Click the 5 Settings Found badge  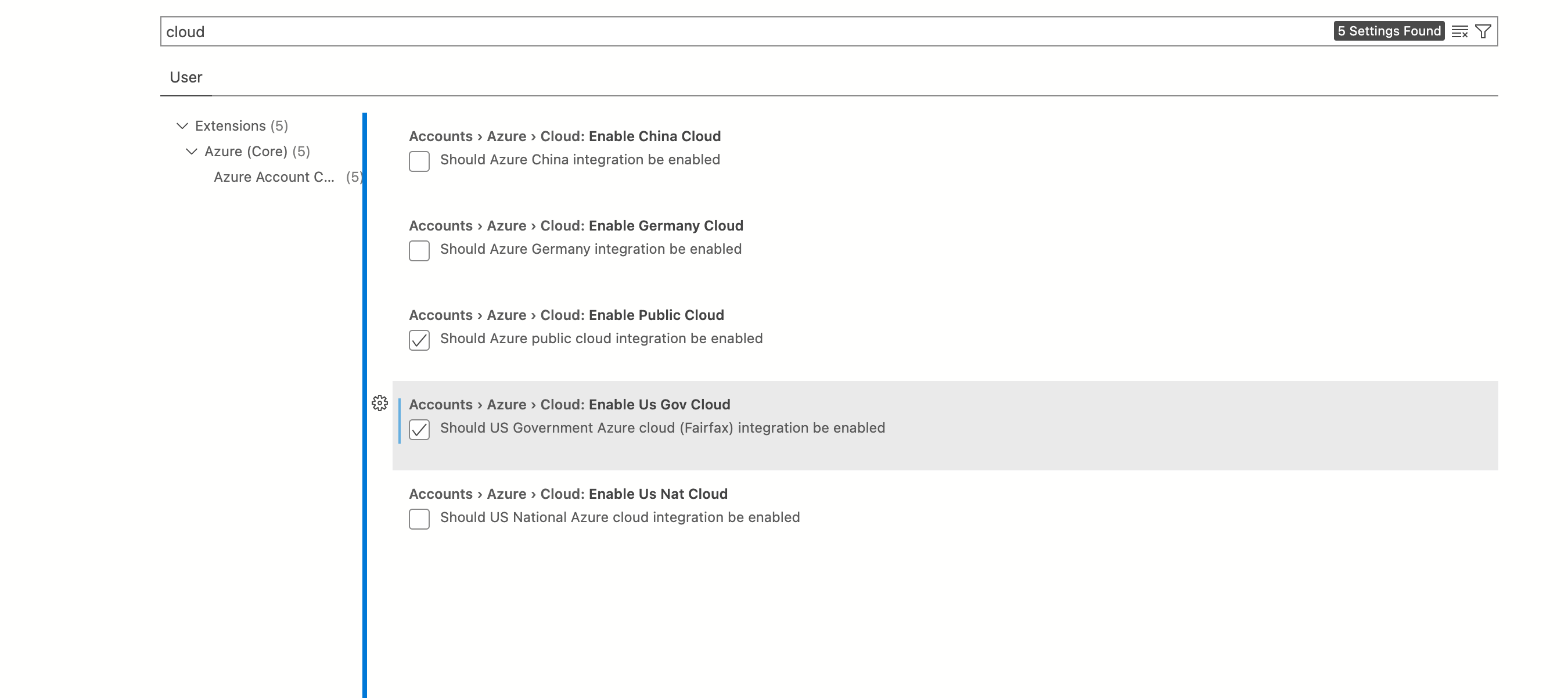1390,31
